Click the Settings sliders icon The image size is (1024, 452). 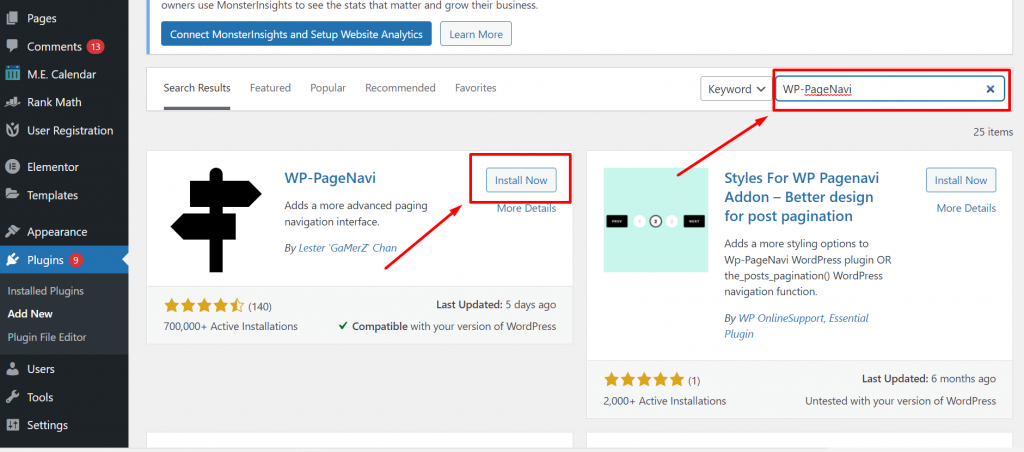12,425
